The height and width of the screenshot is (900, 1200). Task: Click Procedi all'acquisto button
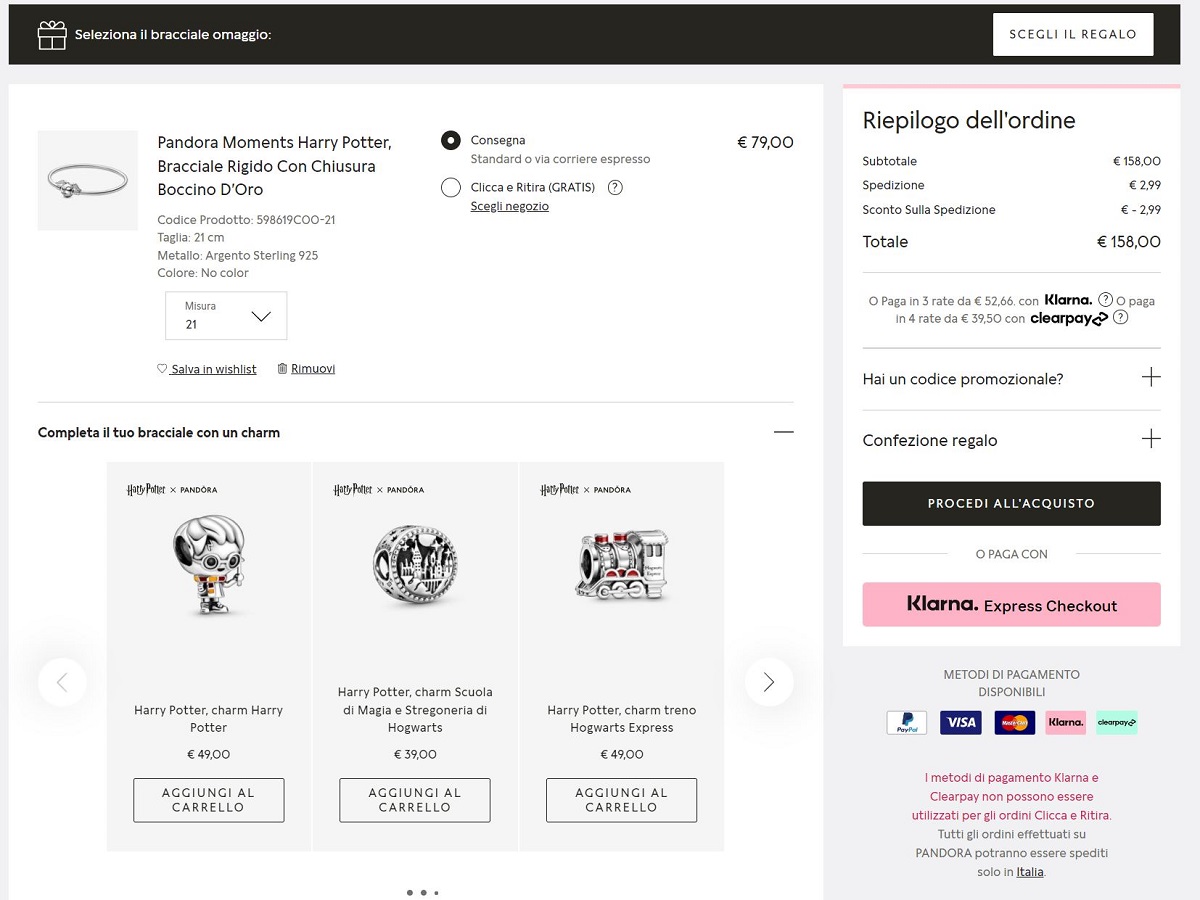click(1011, 504)
